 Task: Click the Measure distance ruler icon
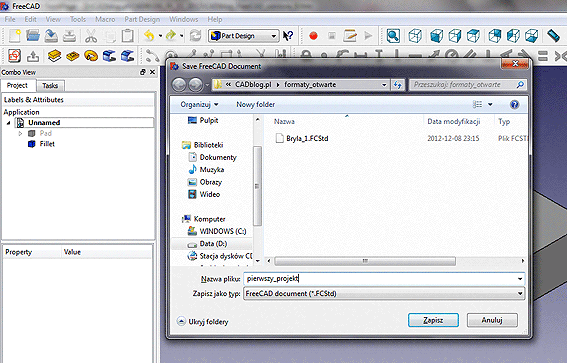553,35
